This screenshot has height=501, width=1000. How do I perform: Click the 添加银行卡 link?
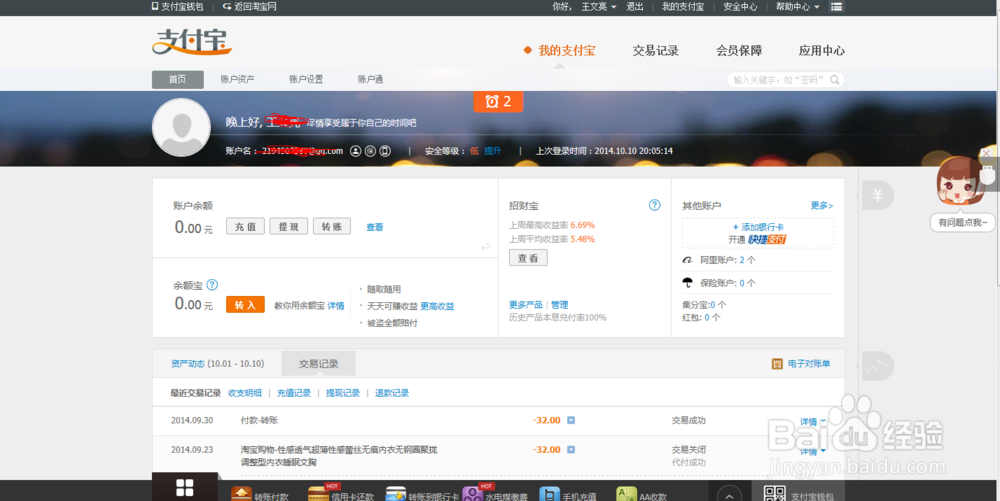(758, 227)
